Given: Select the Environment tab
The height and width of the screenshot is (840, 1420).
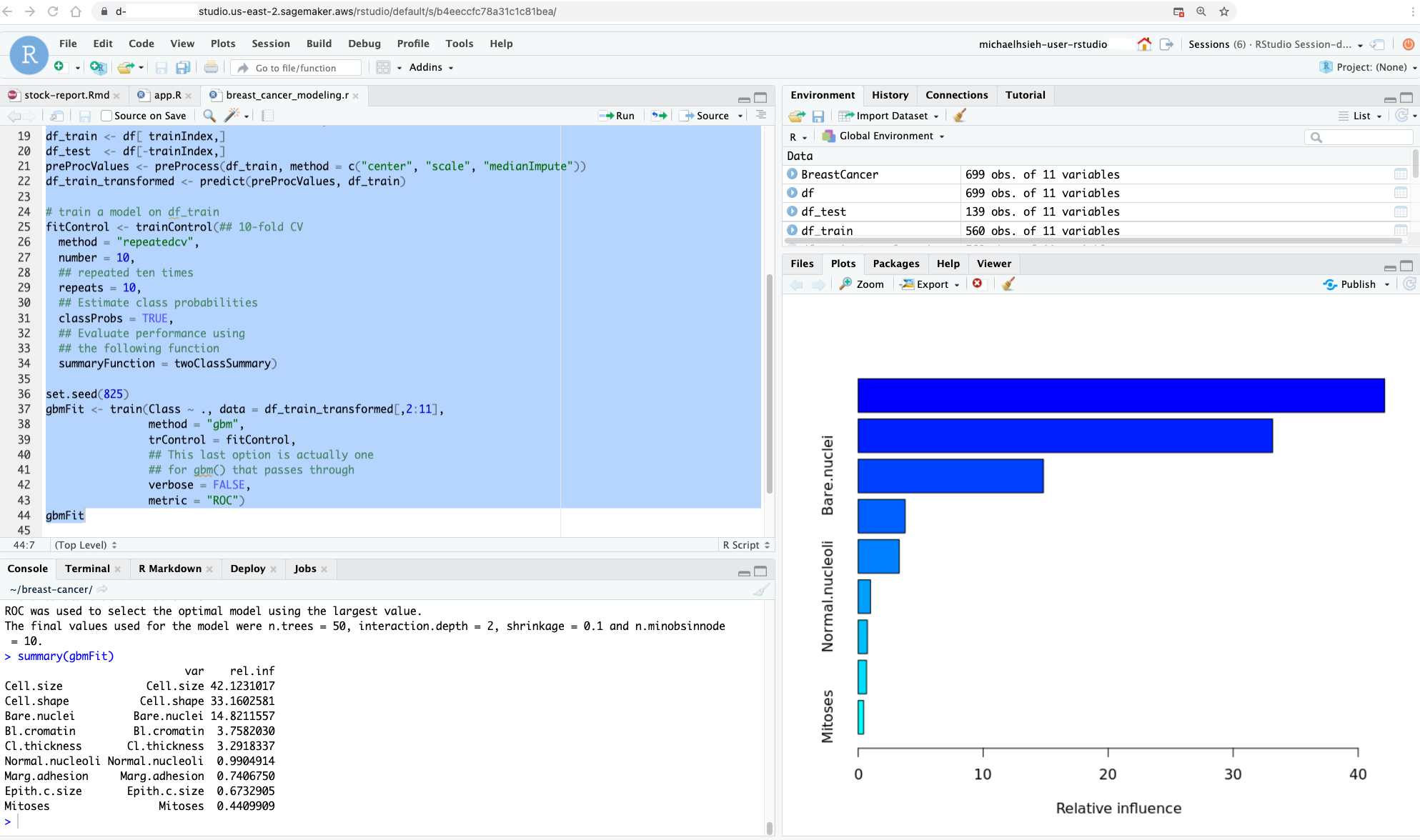Looking at the screenshot, I should point(823,94).
